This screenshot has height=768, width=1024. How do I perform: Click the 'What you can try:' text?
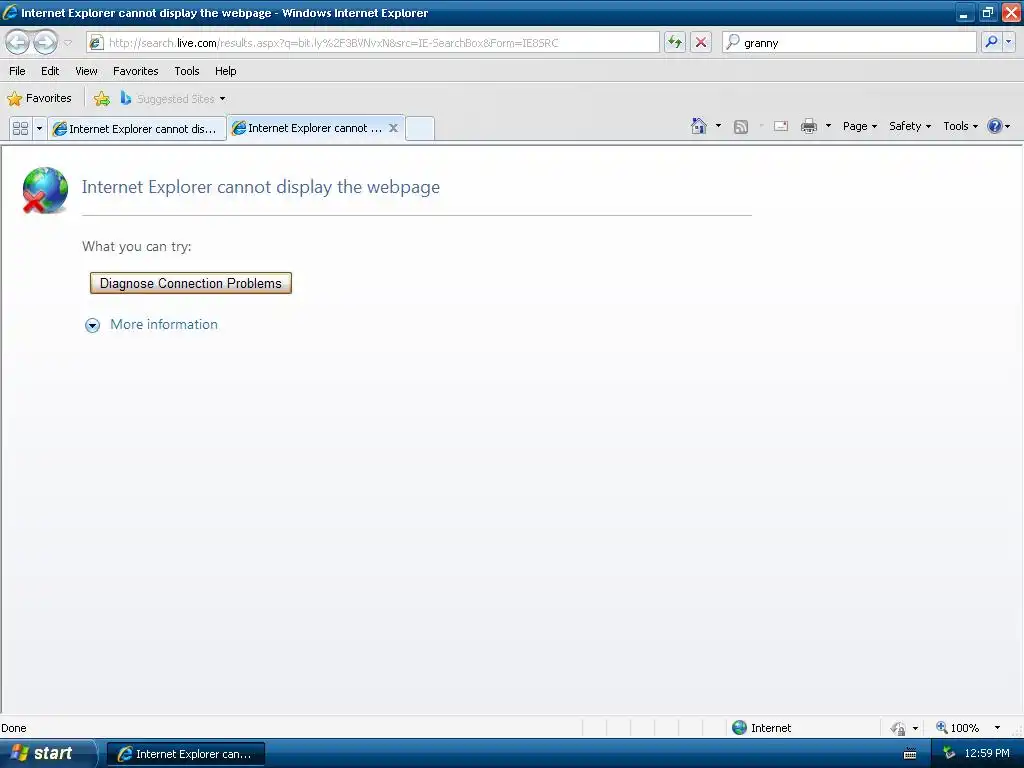136,246
